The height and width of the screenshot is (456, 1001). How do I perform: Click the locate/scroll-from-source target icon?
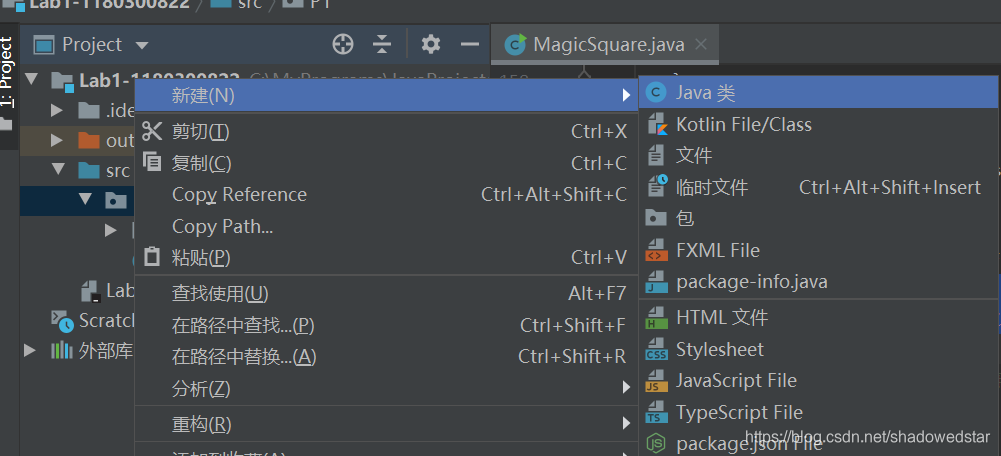[343, 44]
